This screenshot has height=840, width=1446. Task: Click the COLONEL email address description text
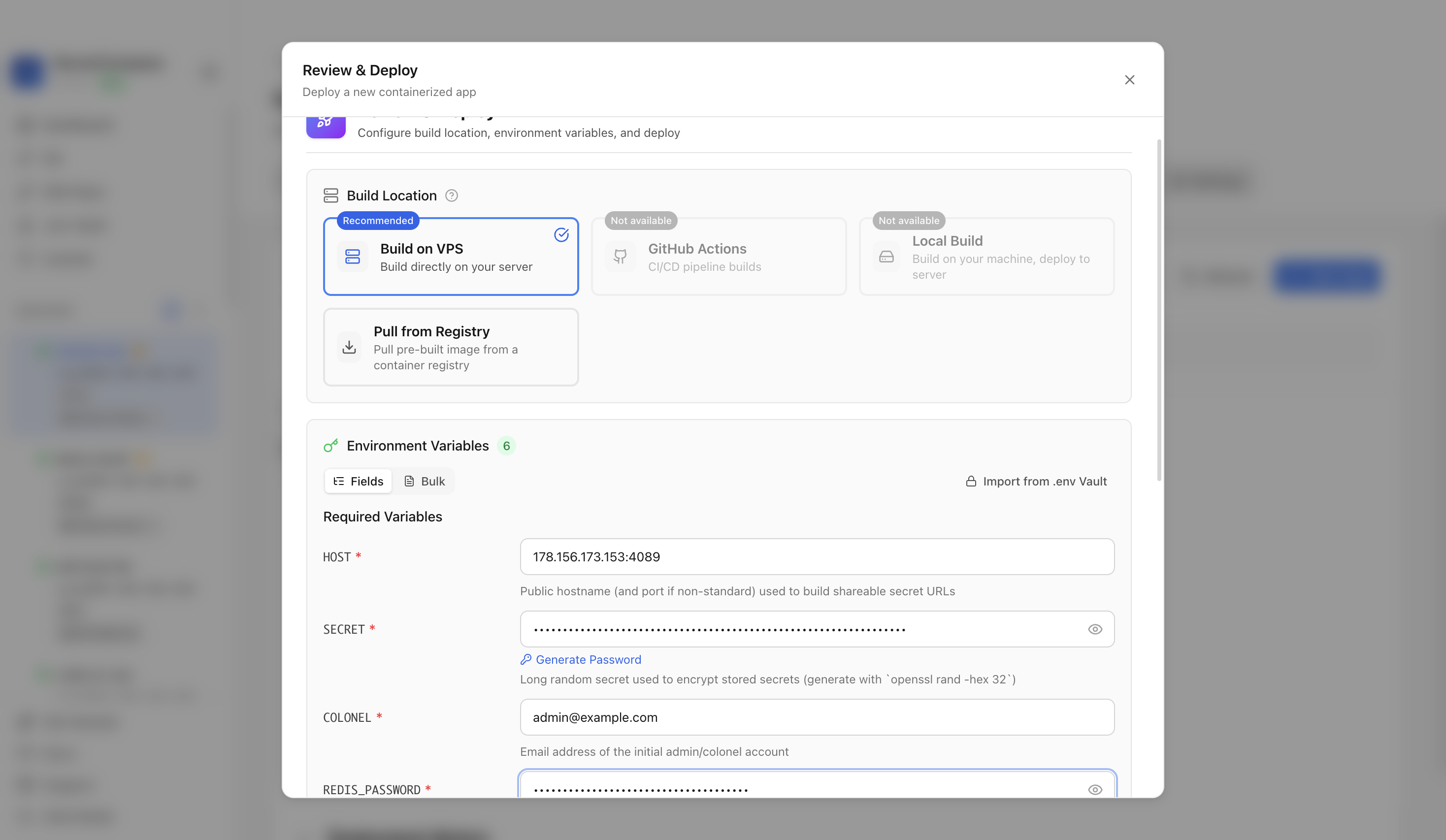pos(654,752)
